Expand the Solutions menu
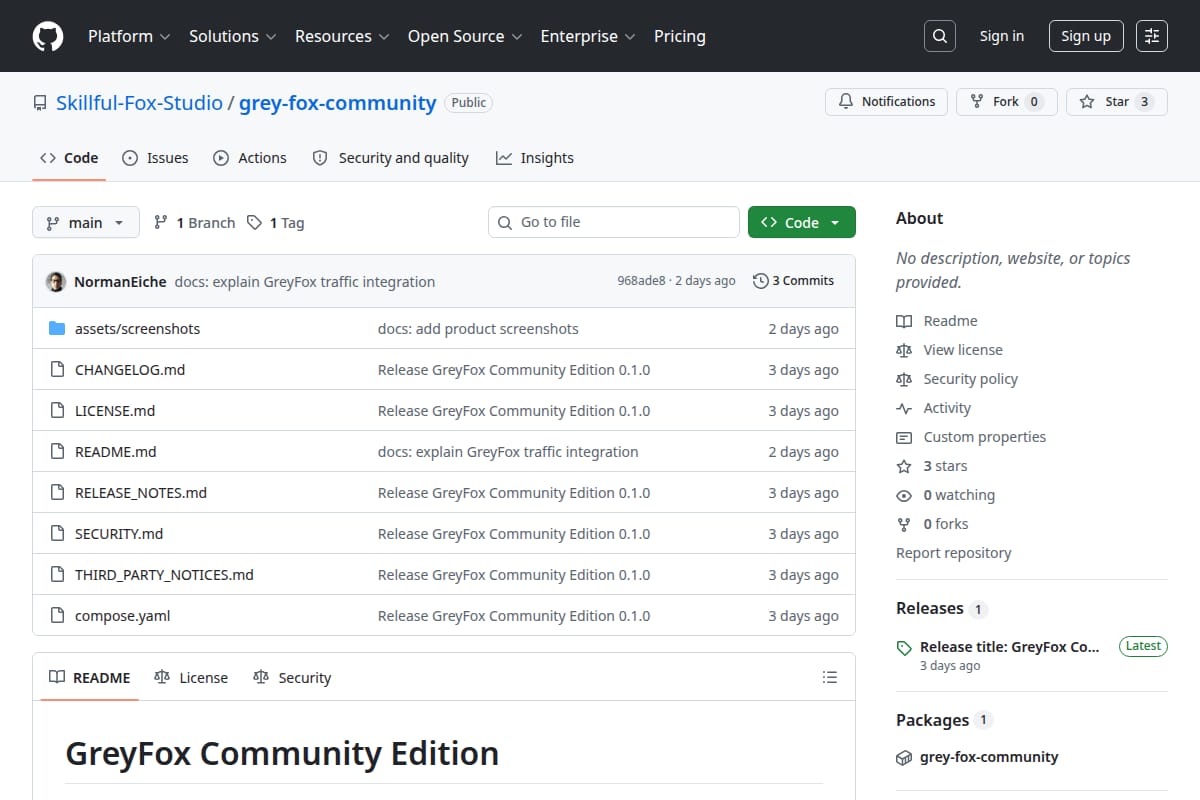 (232, 36)
